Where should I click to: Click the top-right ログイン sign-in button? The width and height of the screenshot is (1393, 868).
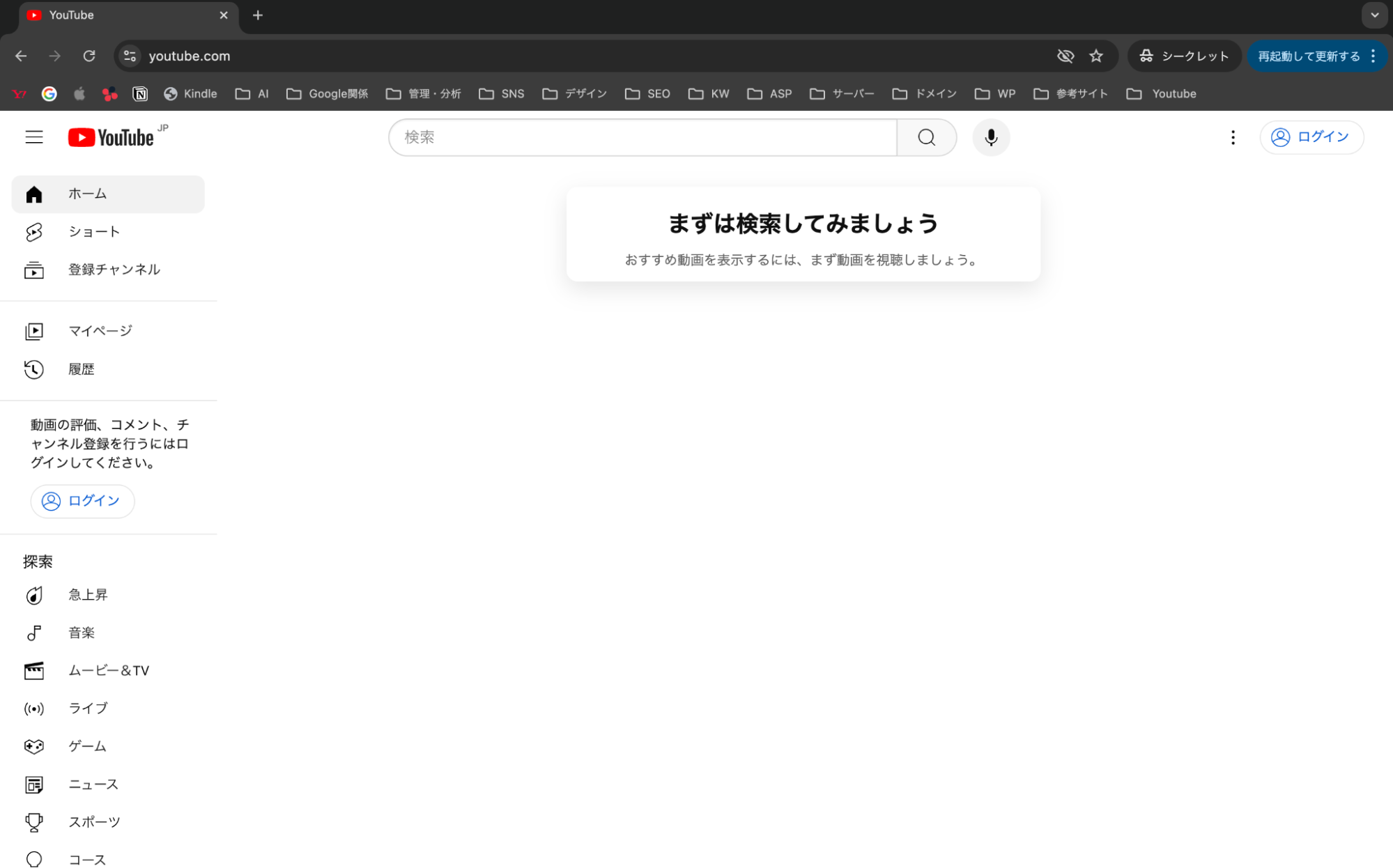(x=1311, y=137)
